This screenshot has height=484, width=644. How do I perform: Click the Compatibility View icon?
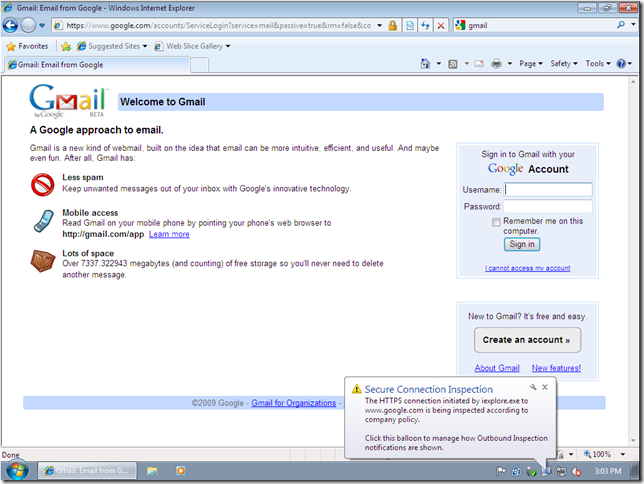[x=409, y=25]
